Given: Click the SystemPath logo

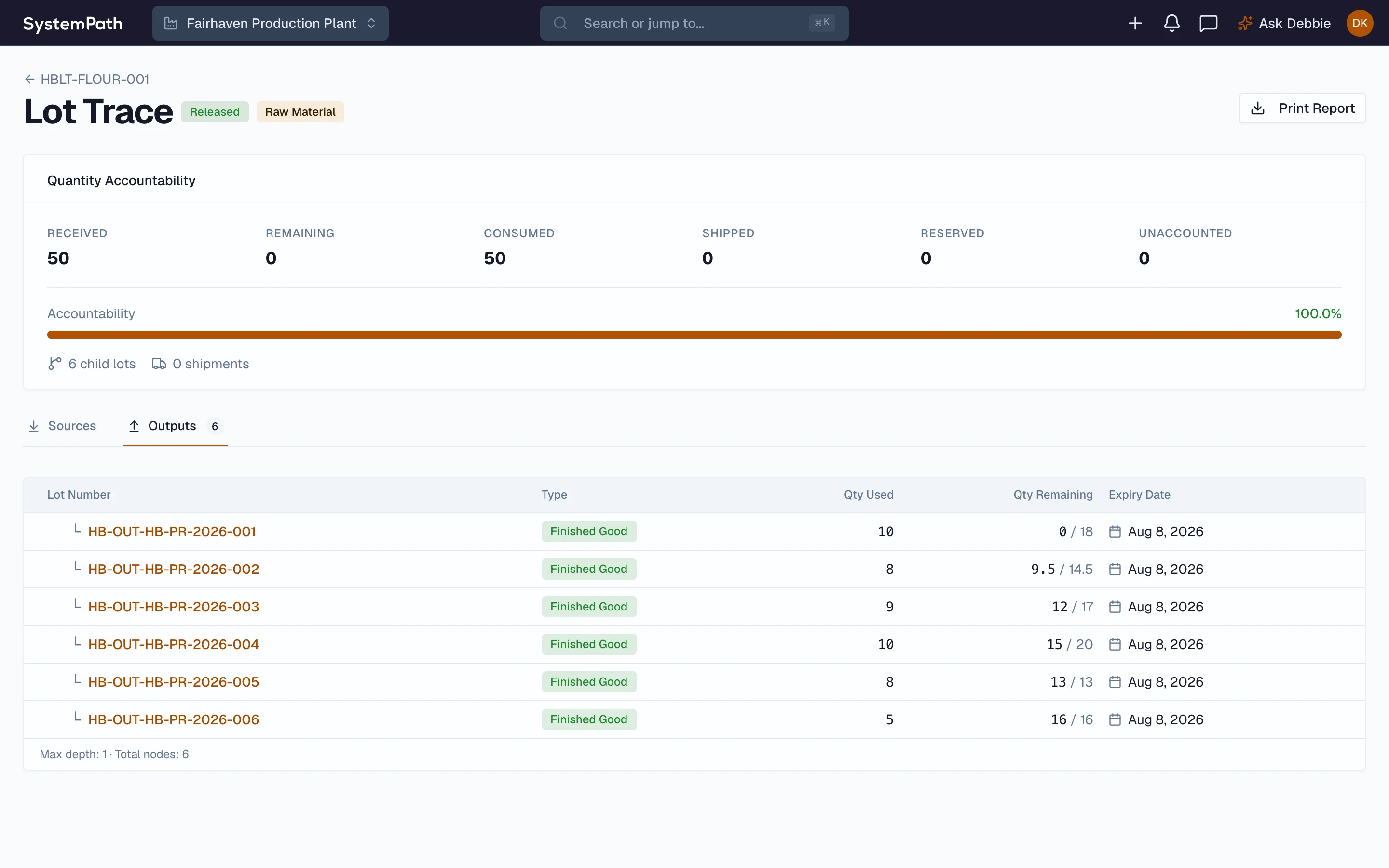Looking at the screenshot, I should pyautogui.click(x=72, y=24).
